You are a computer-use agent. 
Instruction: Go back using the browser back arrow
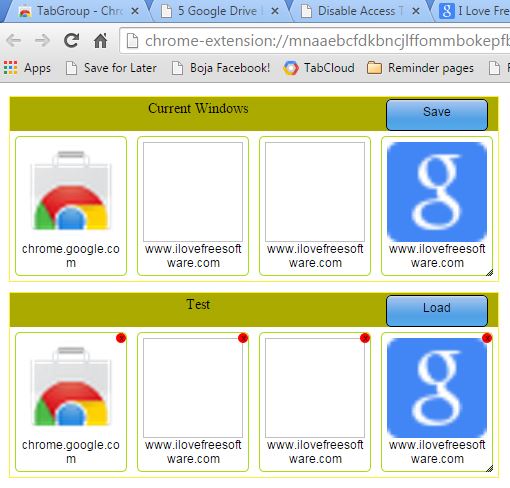(14, 41)
